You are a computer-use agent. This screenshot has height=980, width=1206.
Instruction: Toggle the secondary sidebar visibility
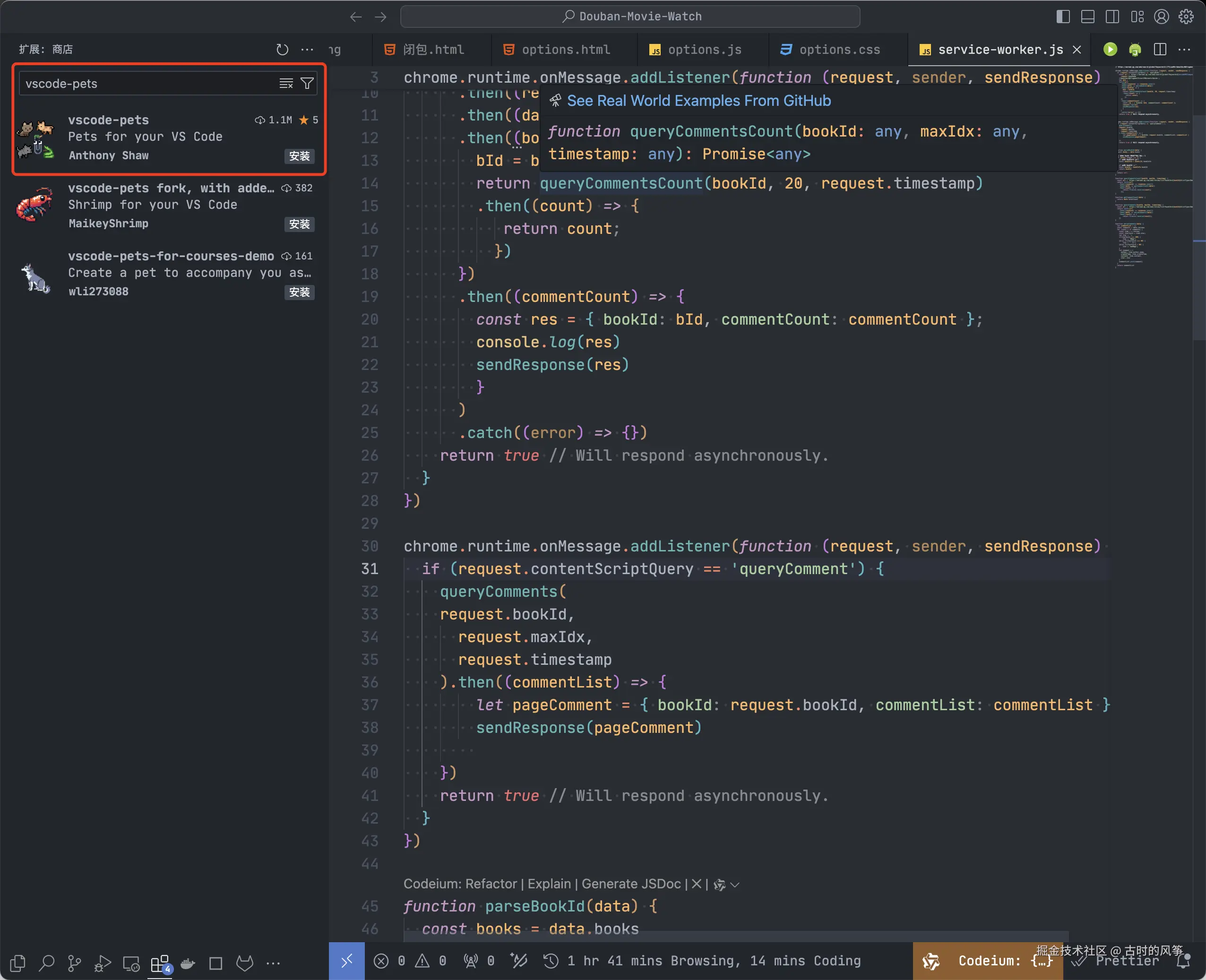click(x=1112, y=17)
